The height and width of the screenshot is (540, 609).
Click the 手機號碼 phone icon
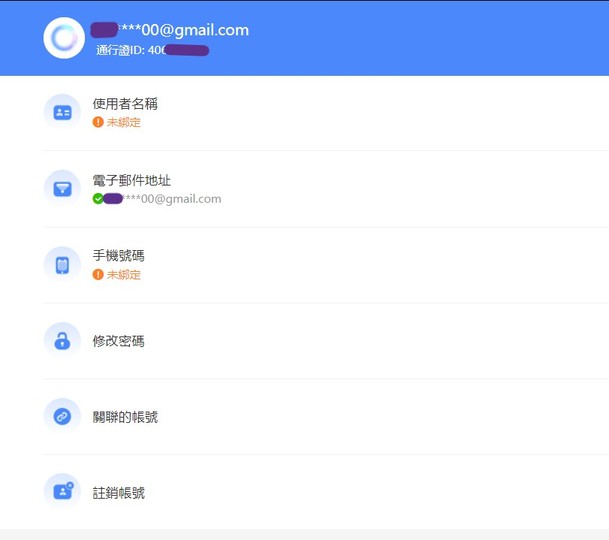[x=62, y=265]
